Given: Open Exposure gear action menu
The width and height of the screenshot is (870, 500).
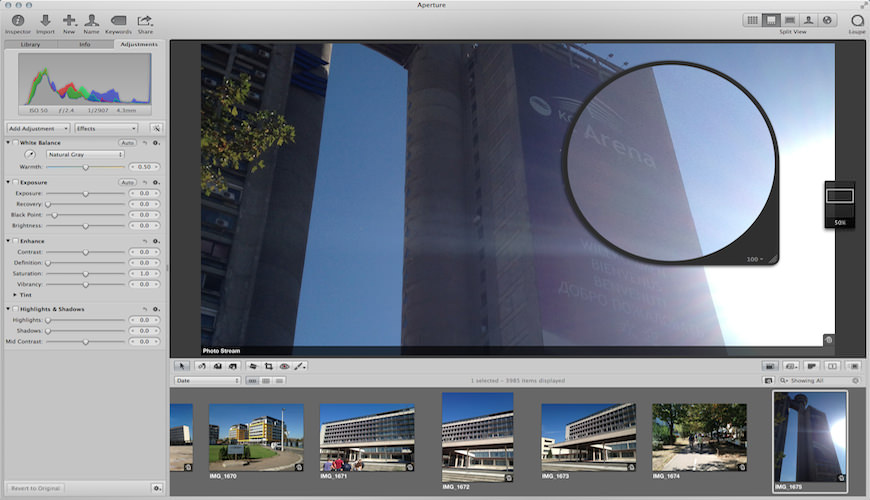Looking at the screenshot, I should [x=156, y=182].
